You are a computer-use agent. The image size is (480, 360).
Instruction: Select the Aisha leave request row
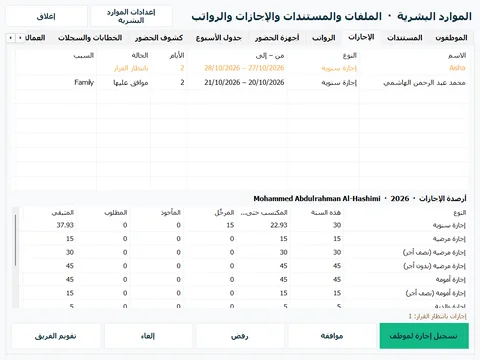click(x=241, y=68)
